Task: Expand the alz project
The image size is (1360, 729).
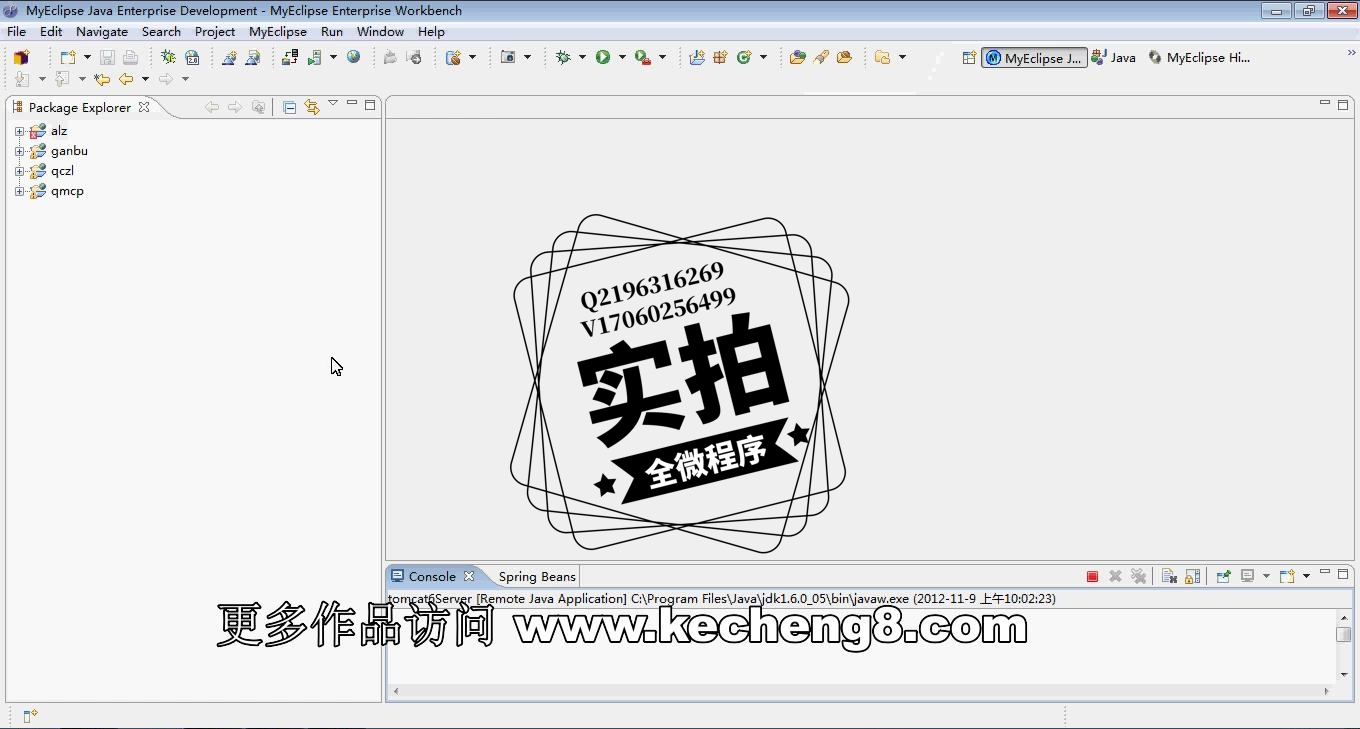Action: [19, 131]
